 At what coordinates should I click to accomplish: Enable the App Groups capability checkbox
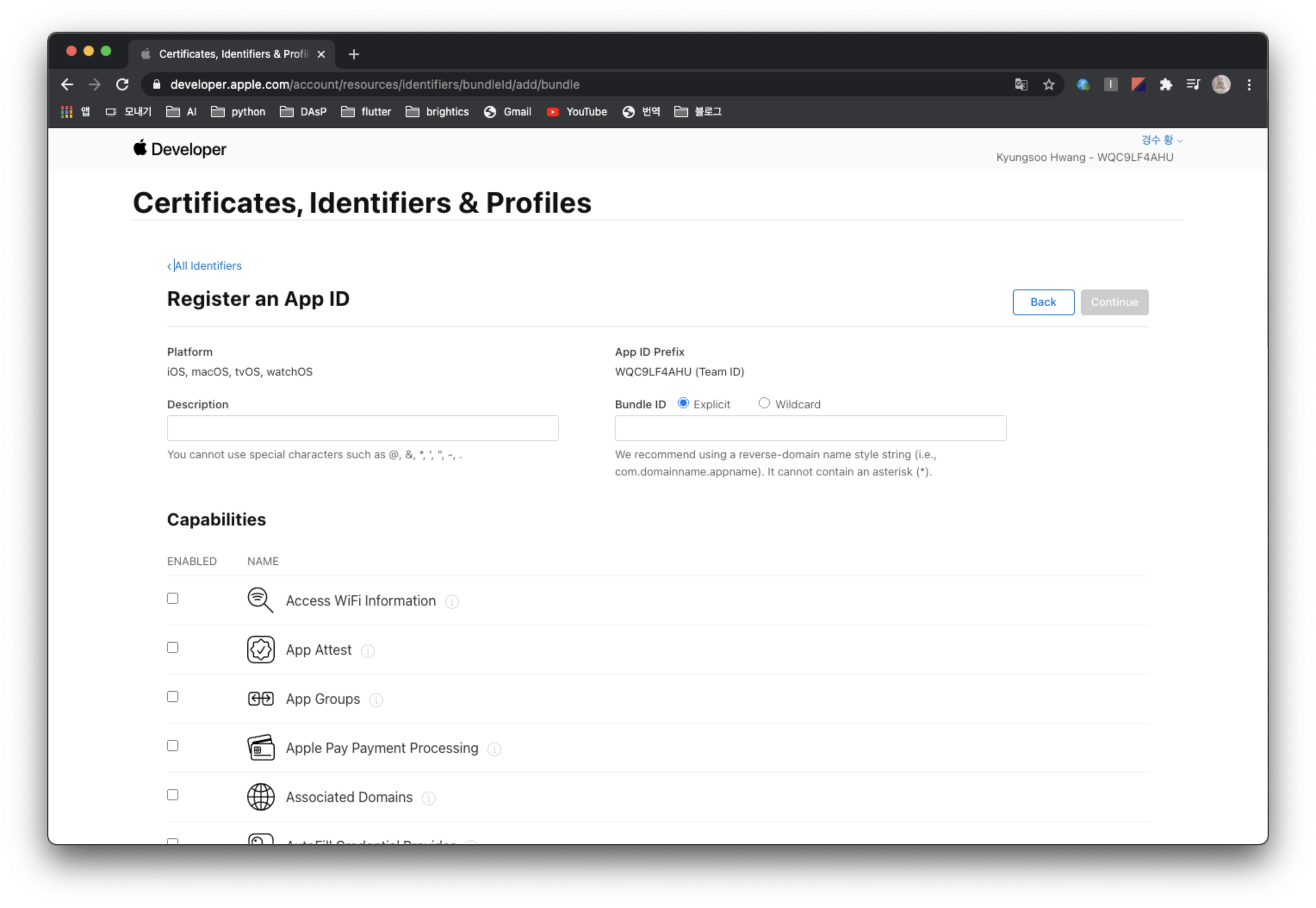(173, 697)
